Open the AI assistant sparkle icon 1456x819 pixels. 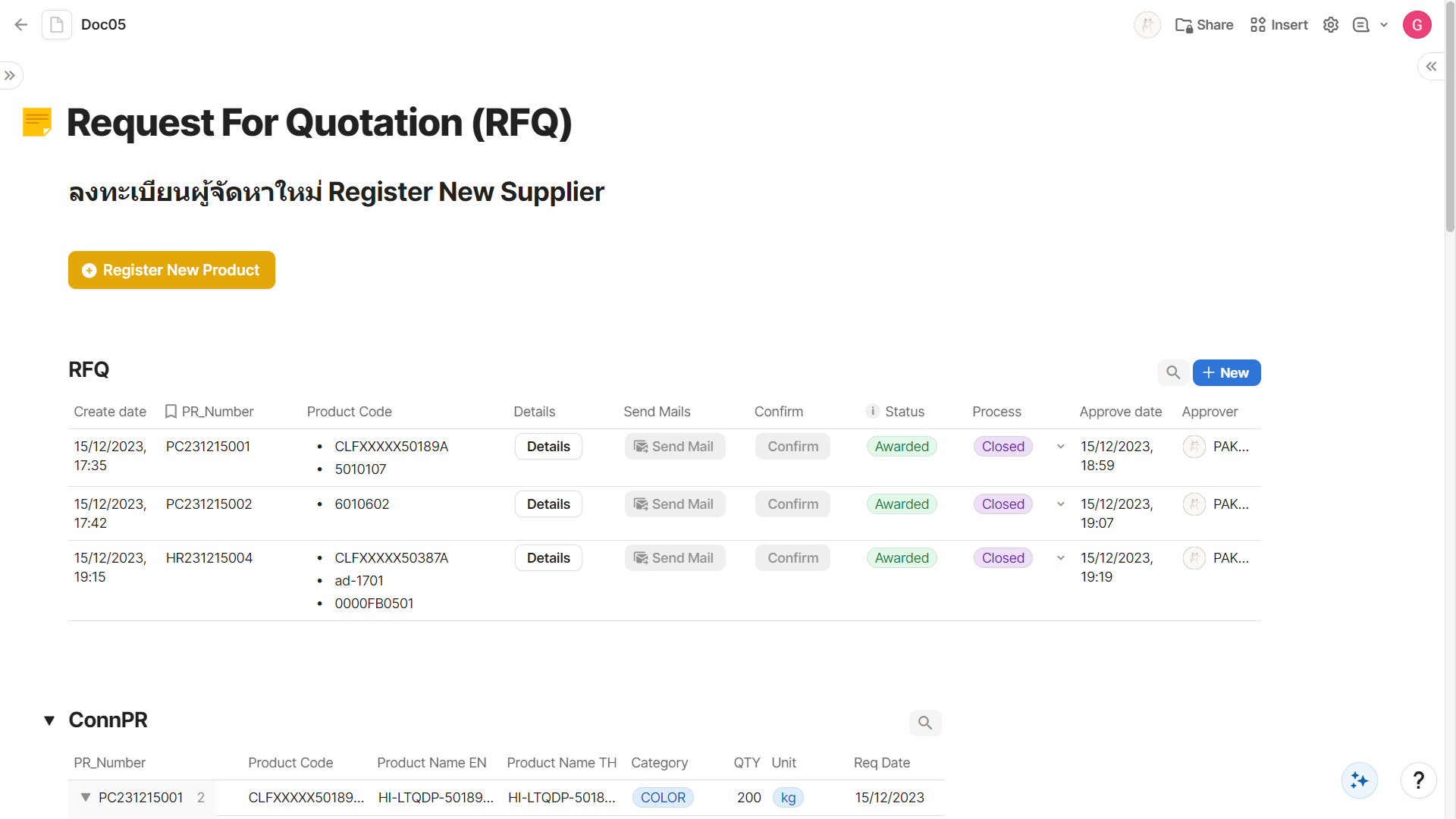(1359, 780)
